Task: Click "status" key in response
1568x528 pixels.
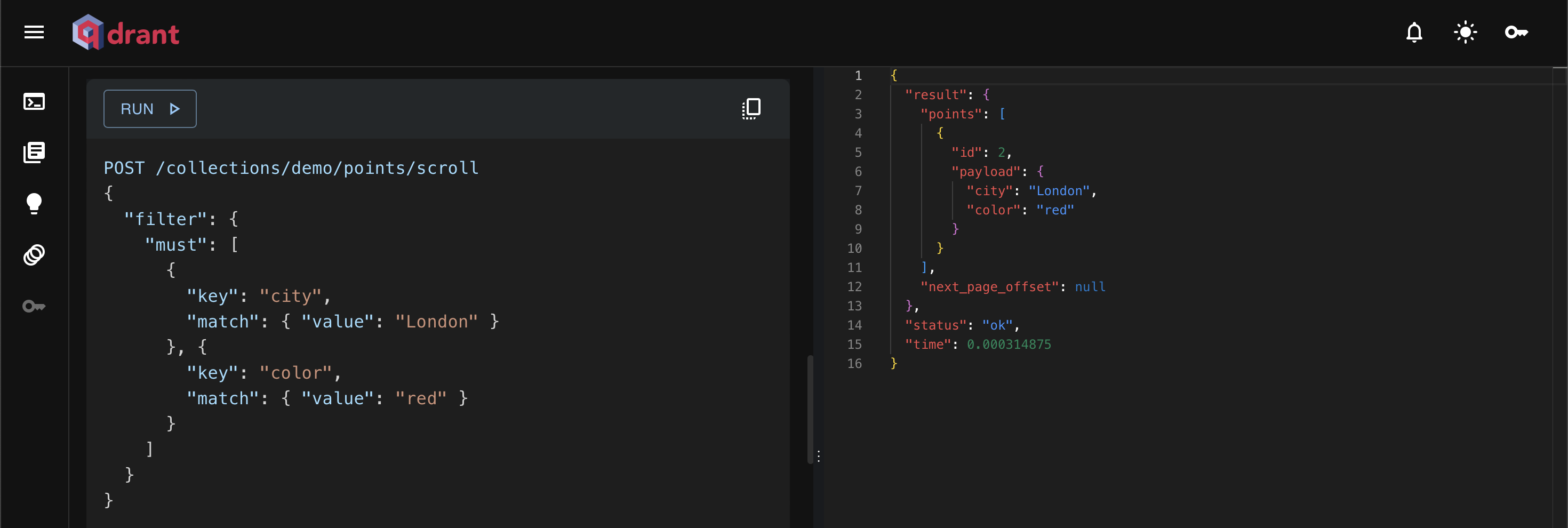Action: [935, 325]
